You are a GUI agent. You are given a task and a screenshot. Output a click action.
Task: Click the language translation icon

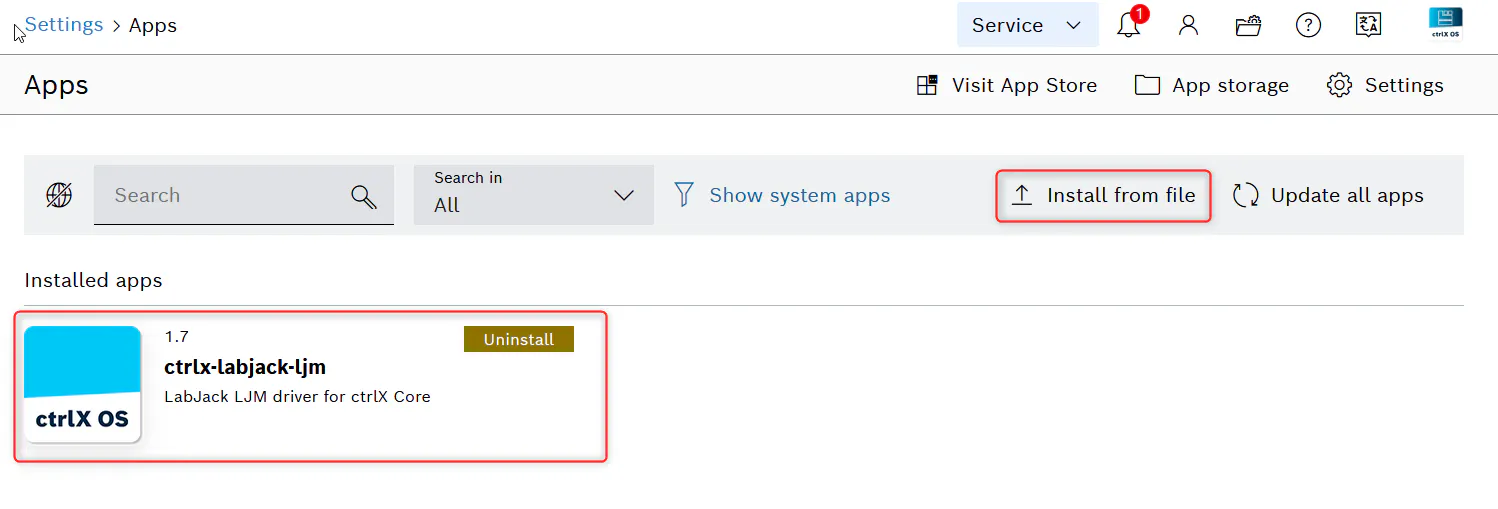pos(1368,25)
